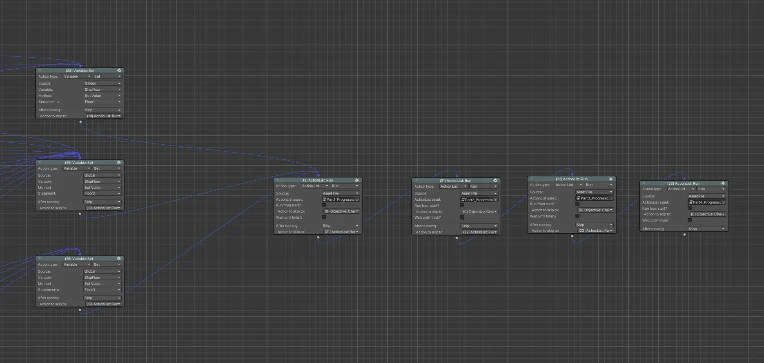The width and height of the screenshot is (764, 363).
Task: Open Method dropdown on top Variable: Set node
Action: 103,96
